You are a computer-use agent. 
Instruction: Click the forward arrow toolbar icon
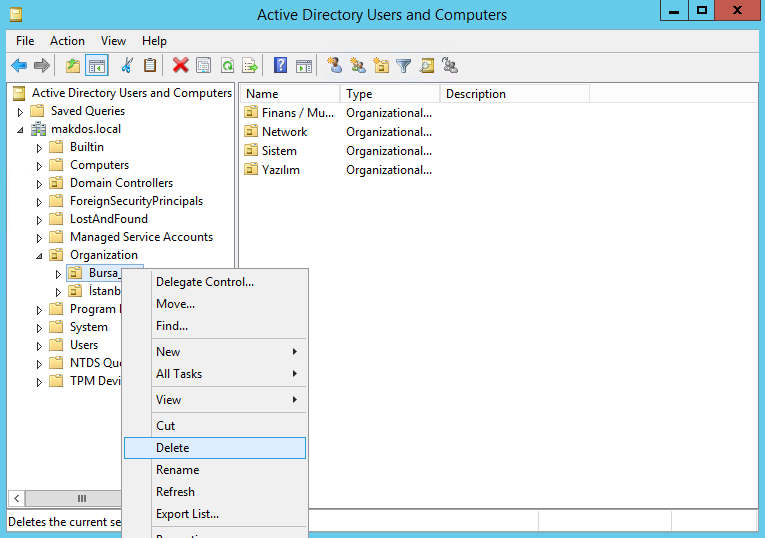pos(42,65)
